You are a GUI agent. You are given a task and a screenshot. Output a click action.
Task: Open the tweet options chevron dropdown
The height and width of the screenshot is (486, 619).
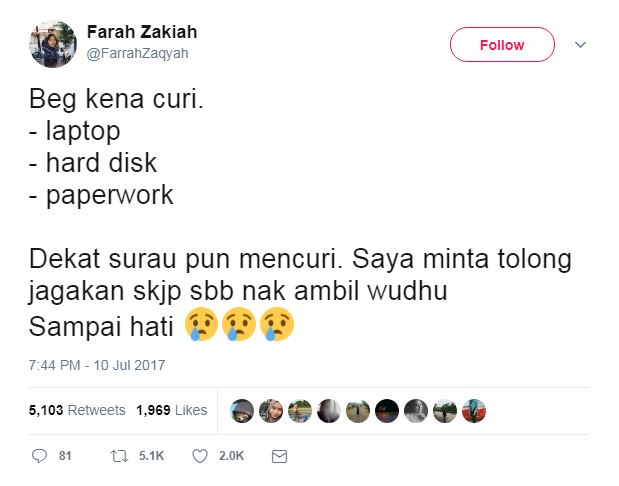pyautogui.click(x=580, y=45)
